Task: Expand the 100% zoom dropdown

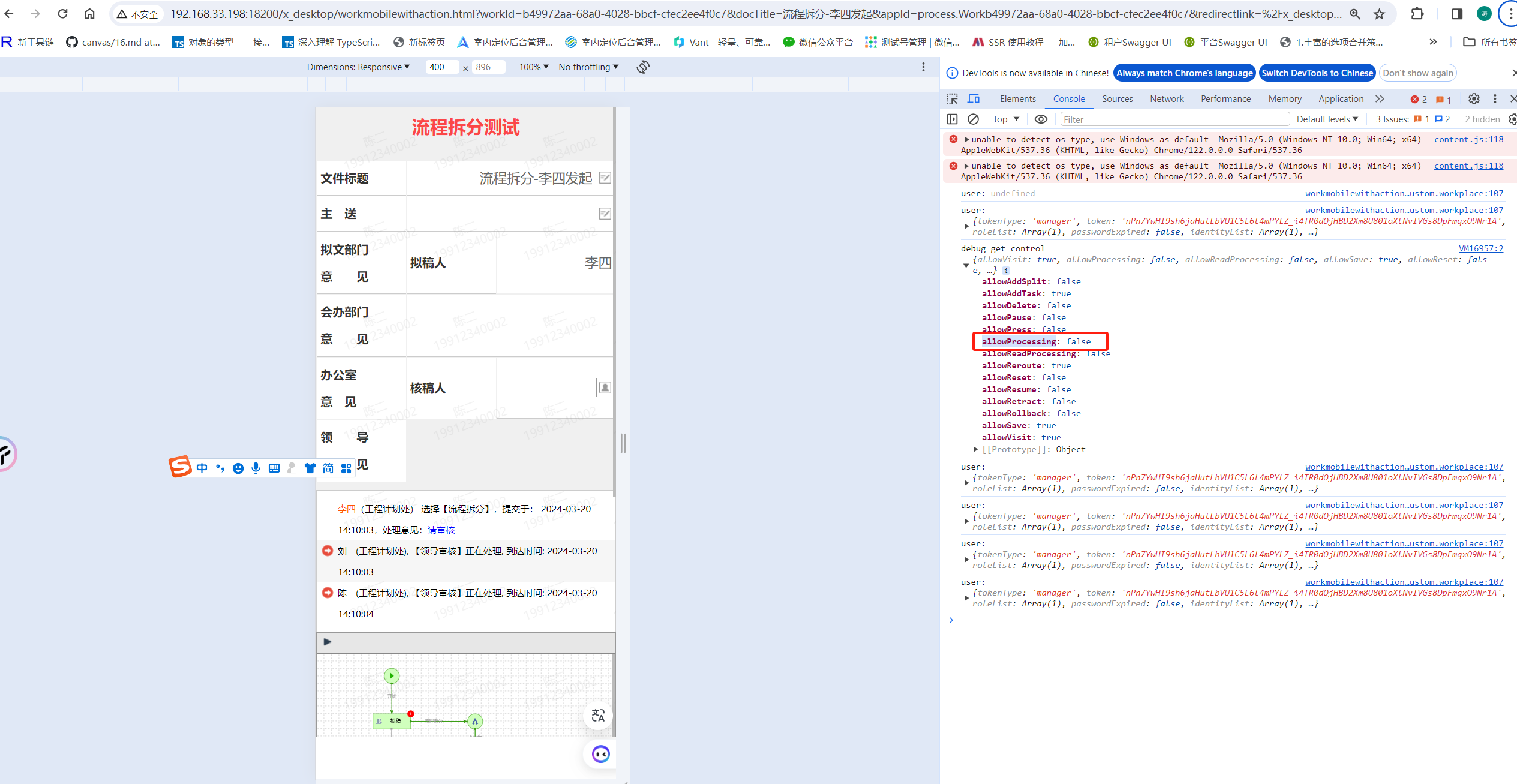Action: [533, 67]
